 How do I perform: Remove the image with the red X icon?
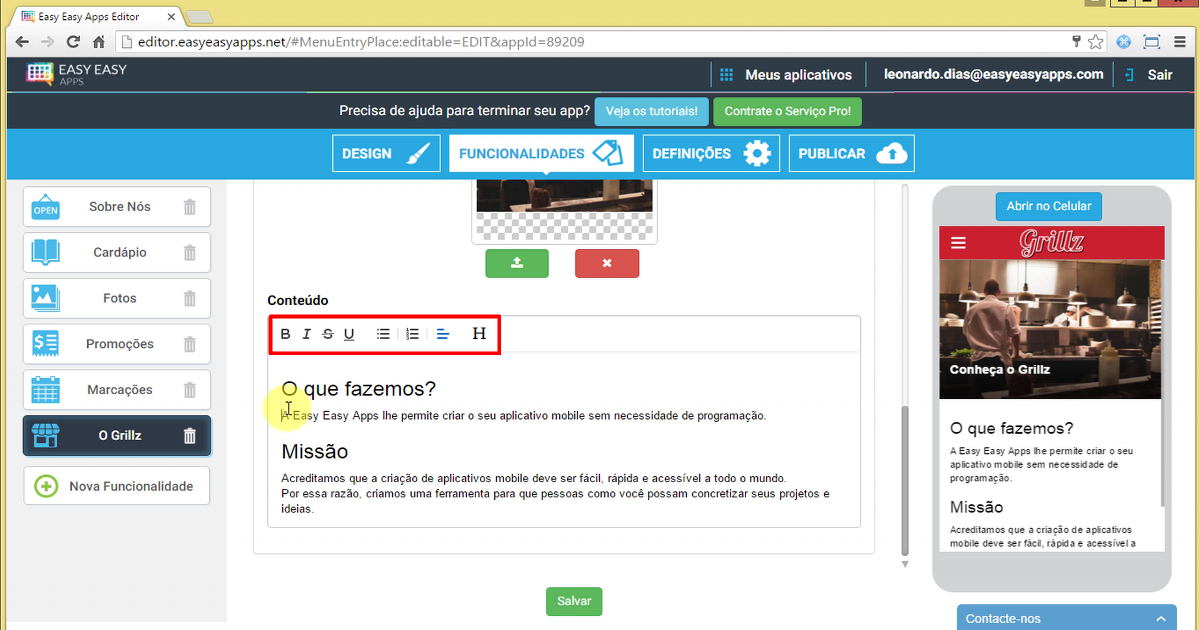pyautogui.click(x=607, y=263)
